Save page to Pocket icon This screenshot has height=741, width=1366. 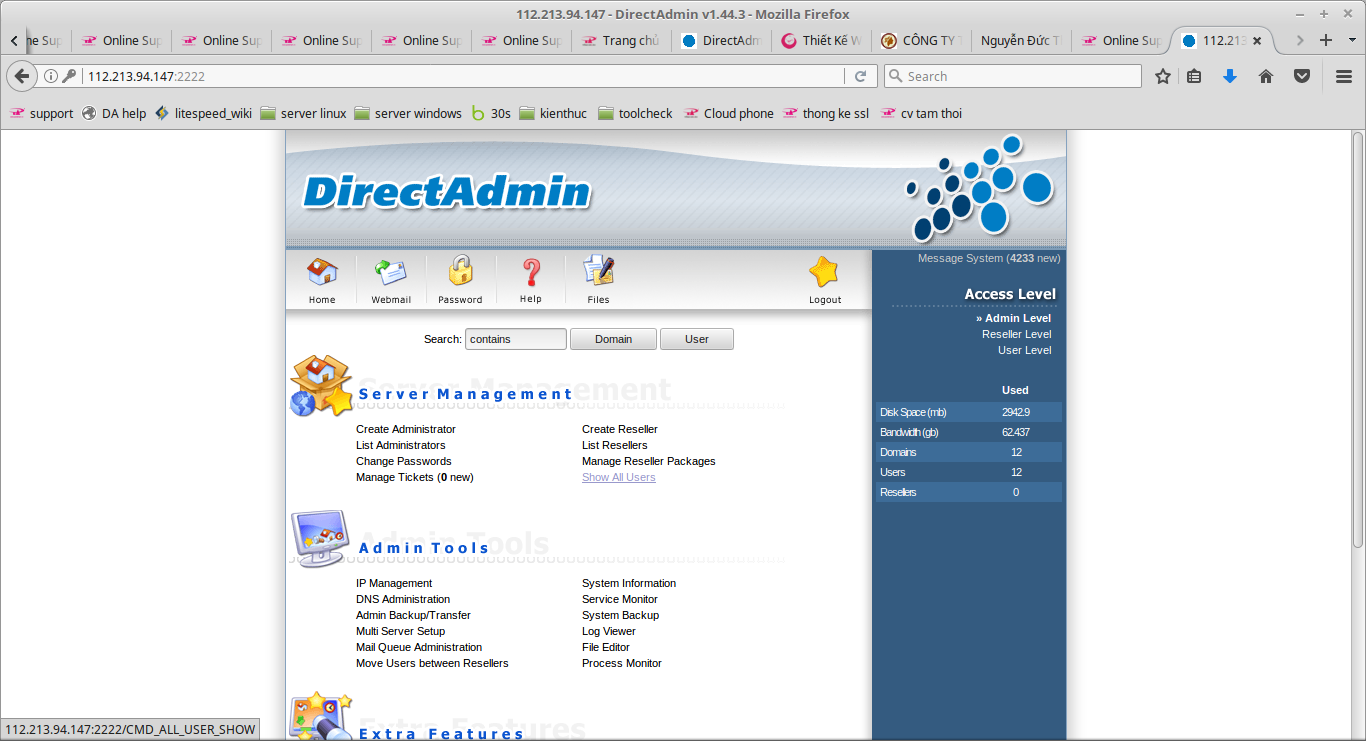click(1302, 76)
